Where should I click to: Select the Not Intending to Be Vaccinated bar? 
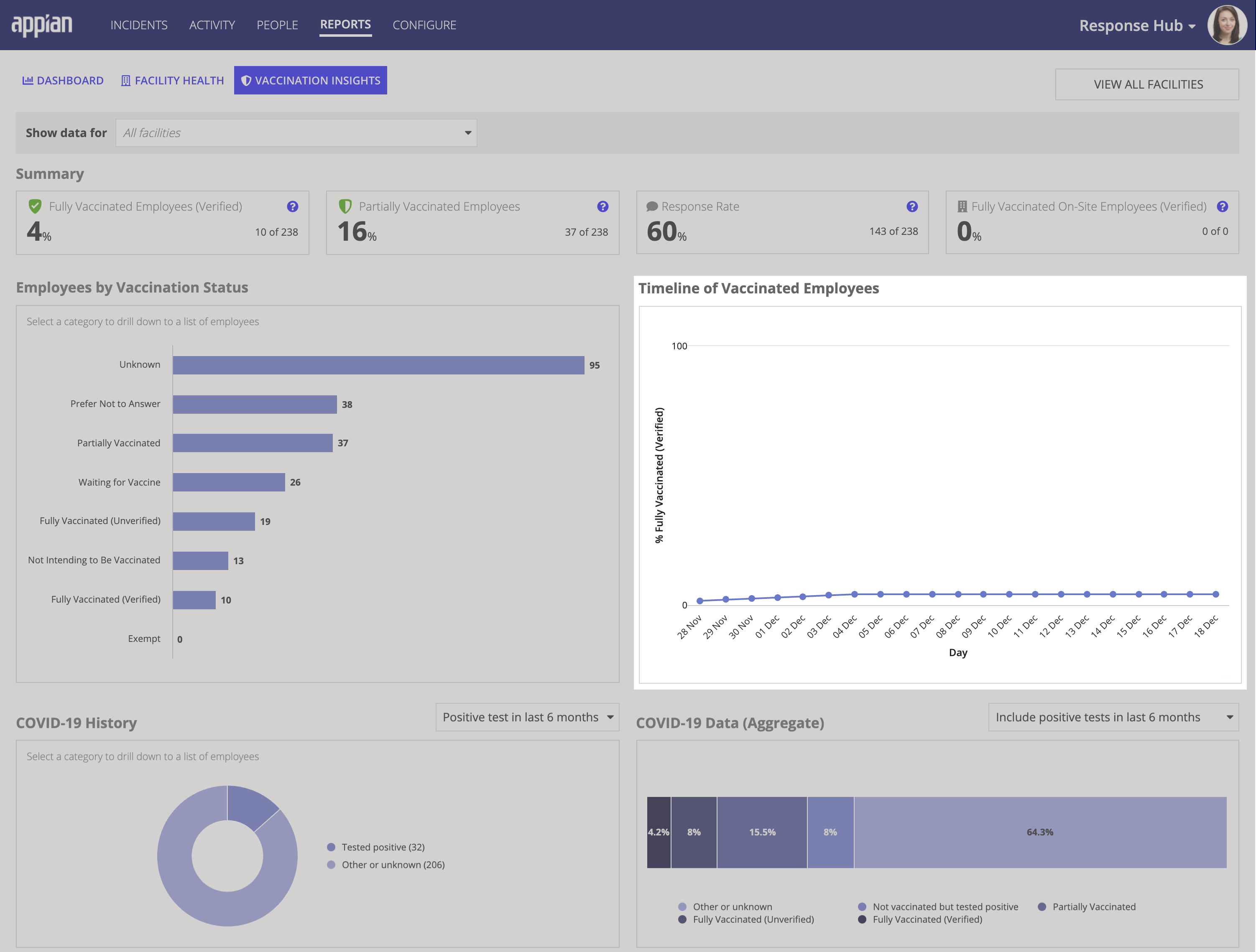coord(200,560)
